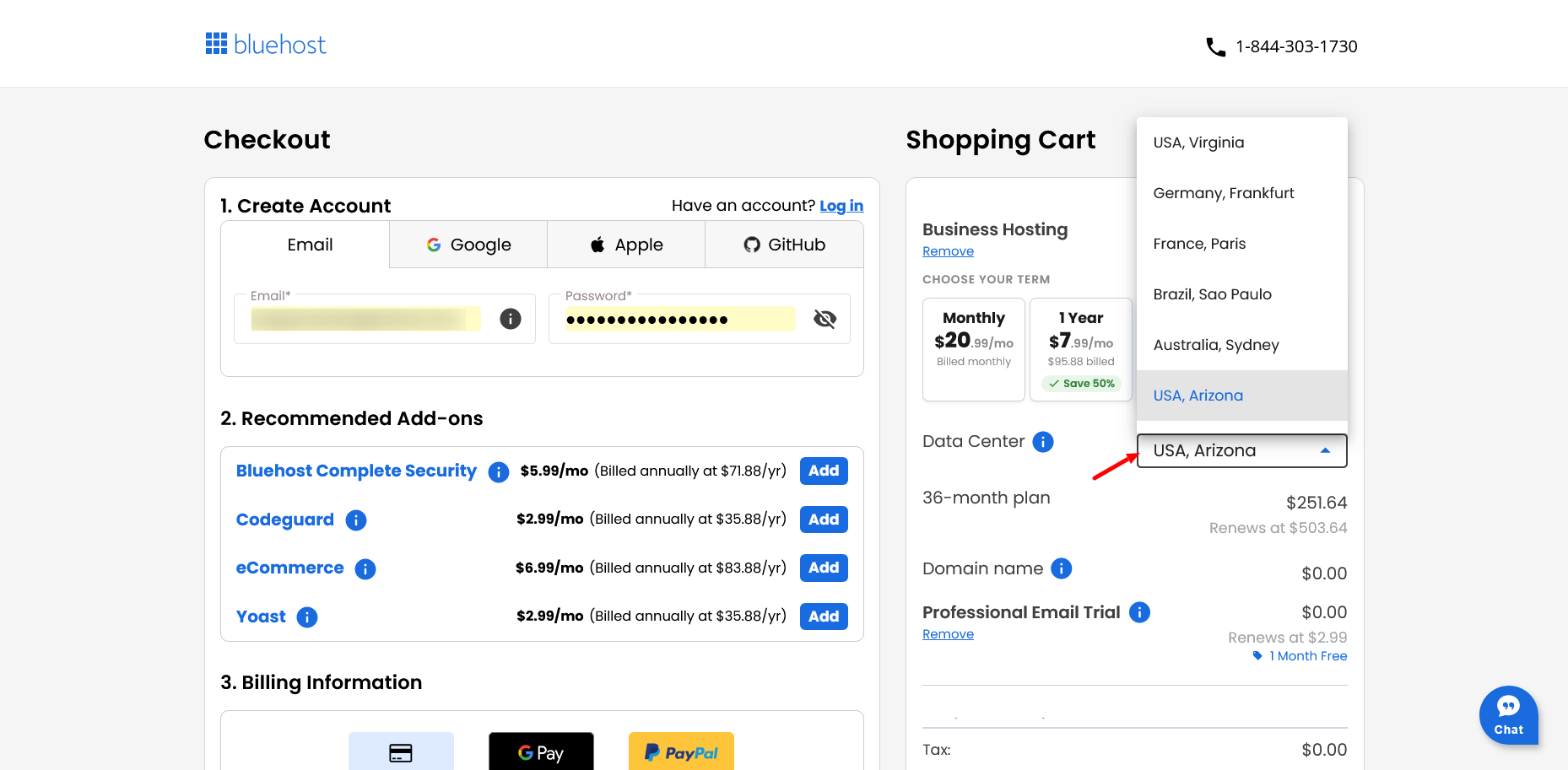Remove Business Hosting from cart
This screenshot has width=1568, height=770.
click(948, 251)
